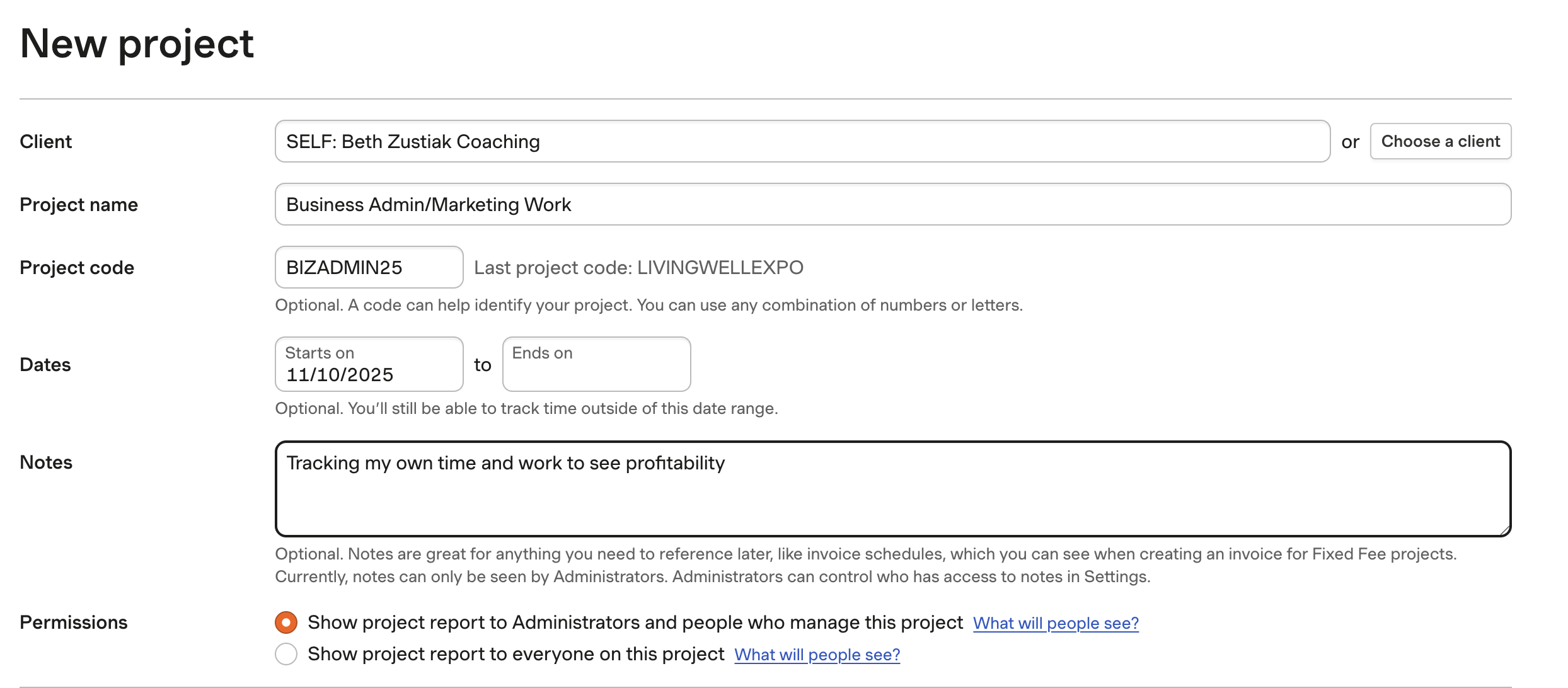
Task: Click the New project page heading
Action: coord(137,44)
